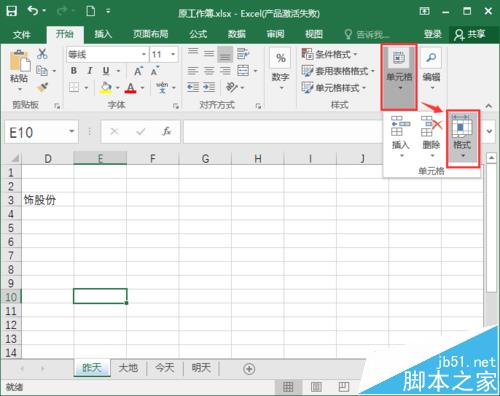Screen dimensions: 500x396
Task: Click the Share (共享) button
Action: click(471, 34)
